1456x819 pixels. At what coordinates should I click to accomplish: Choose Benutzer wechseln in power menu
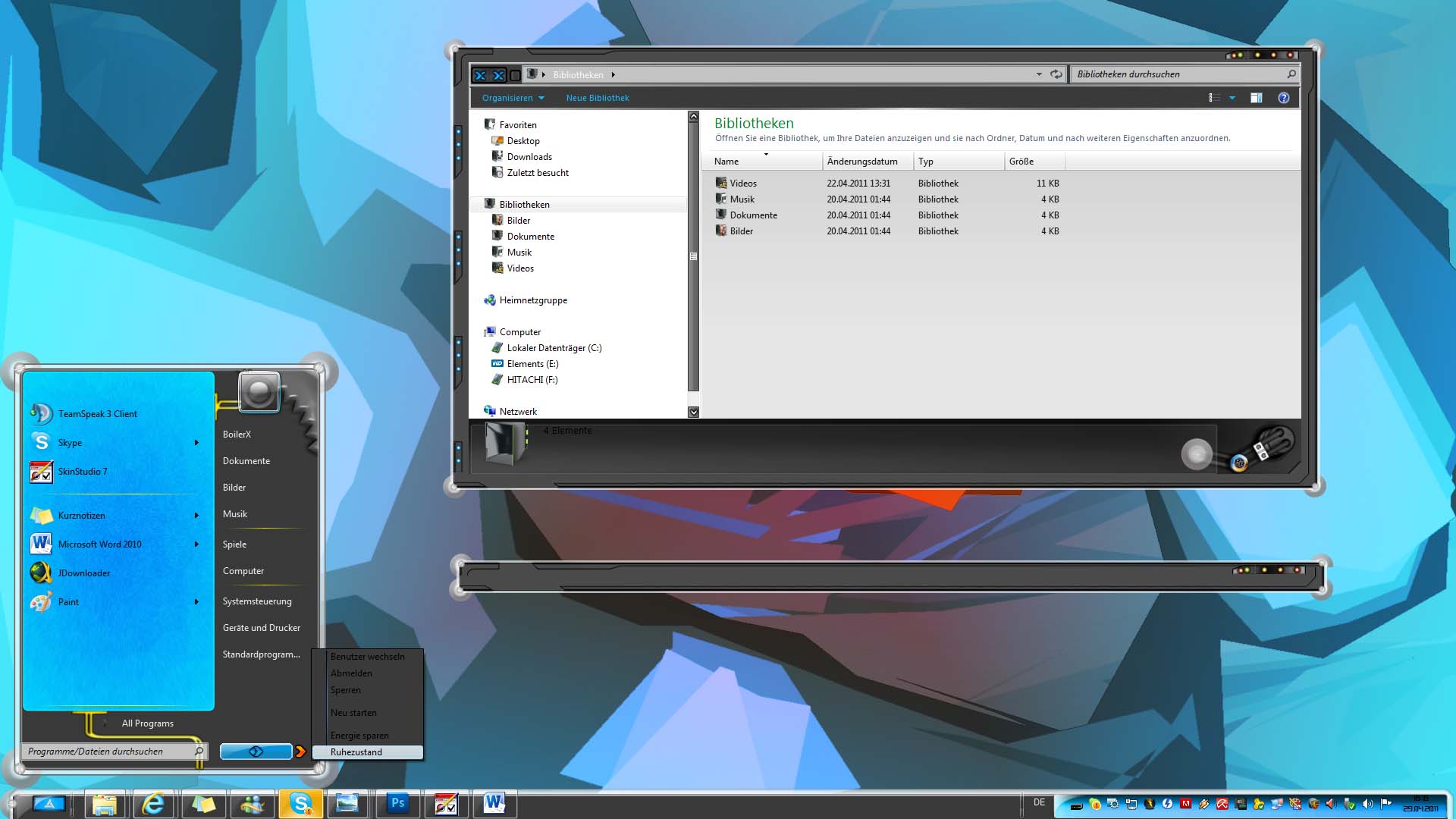[369, 657]
